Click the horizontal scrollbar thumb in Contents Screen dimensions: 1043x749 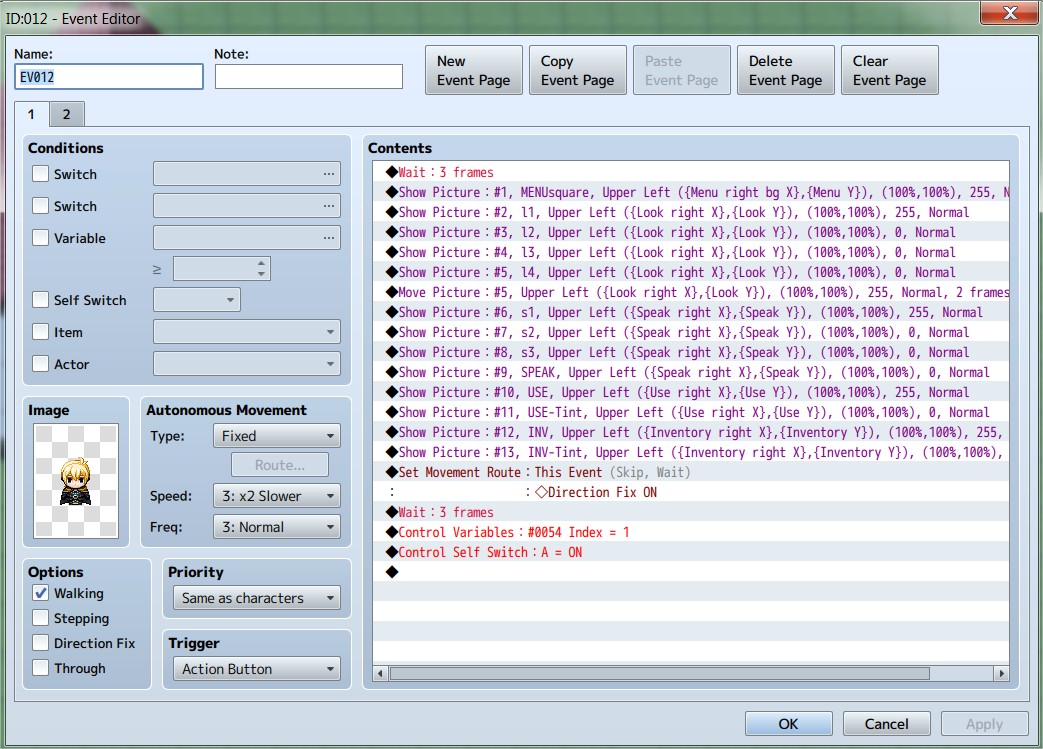click(x=659, y=673)
